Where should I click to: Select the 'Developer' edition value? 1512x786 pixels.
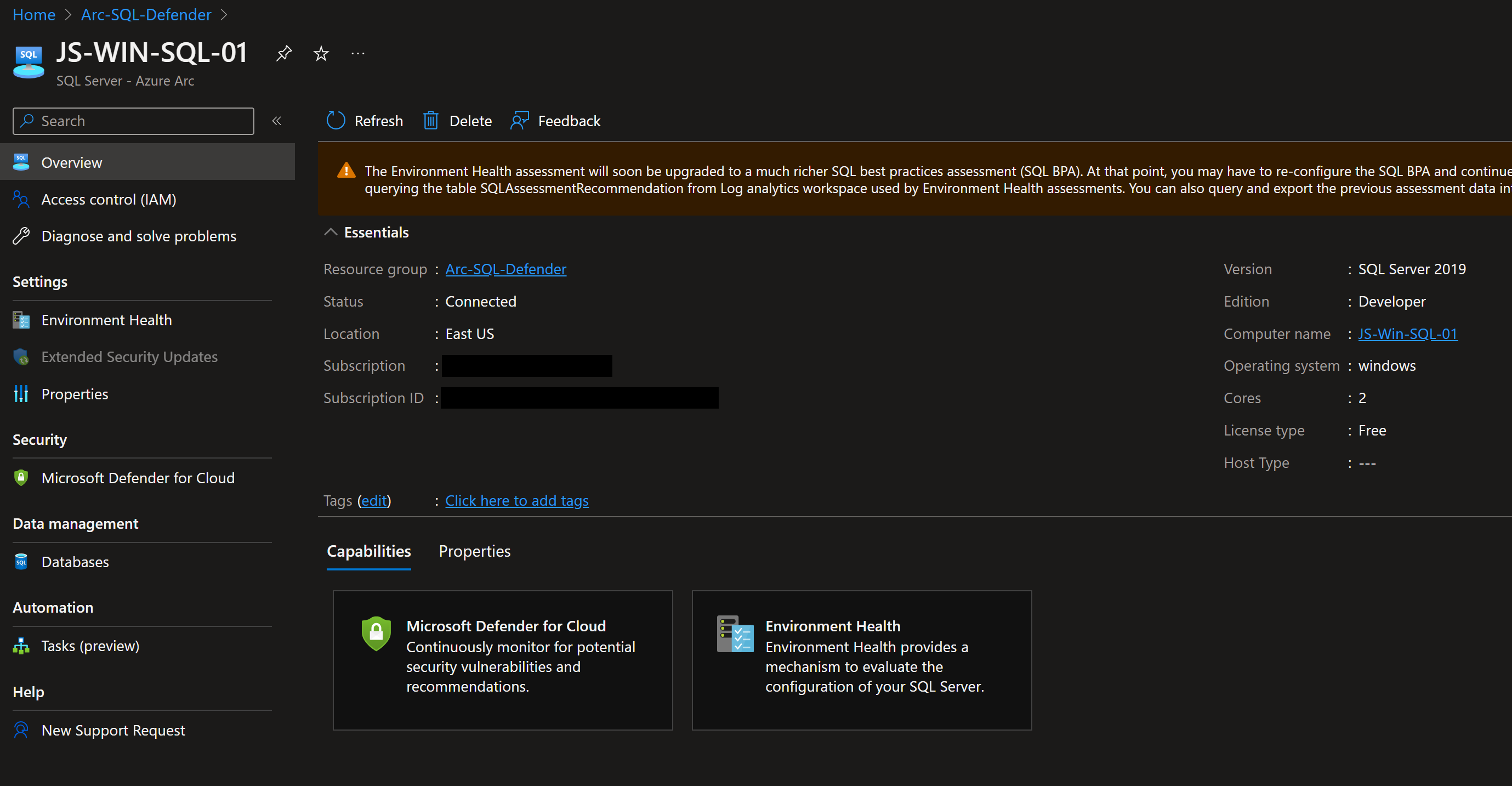click(x=1392, y=301)
